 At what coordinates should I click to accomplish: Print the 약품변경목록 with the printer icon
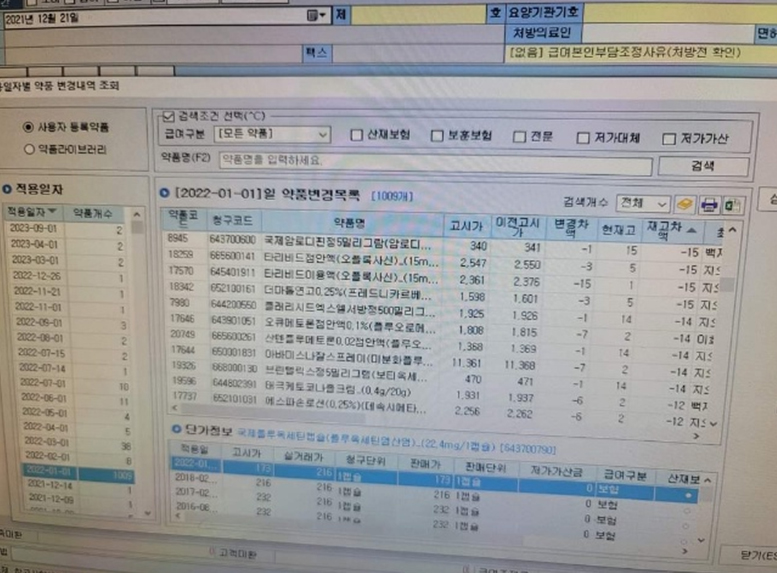709,205
